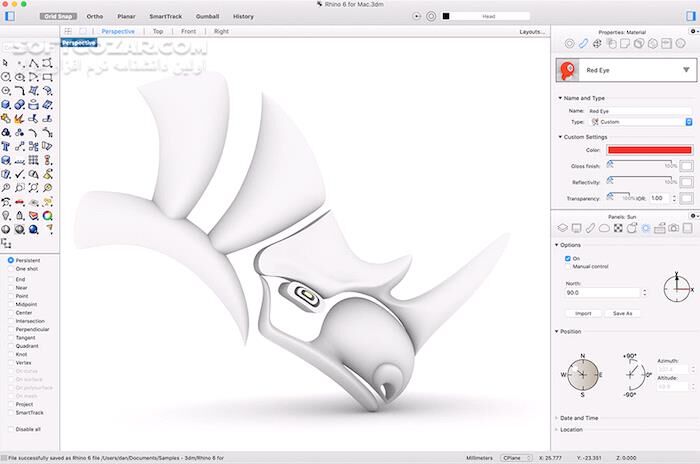Switch to the Front viewport tab
700x464 pixels.
[188, 31]
